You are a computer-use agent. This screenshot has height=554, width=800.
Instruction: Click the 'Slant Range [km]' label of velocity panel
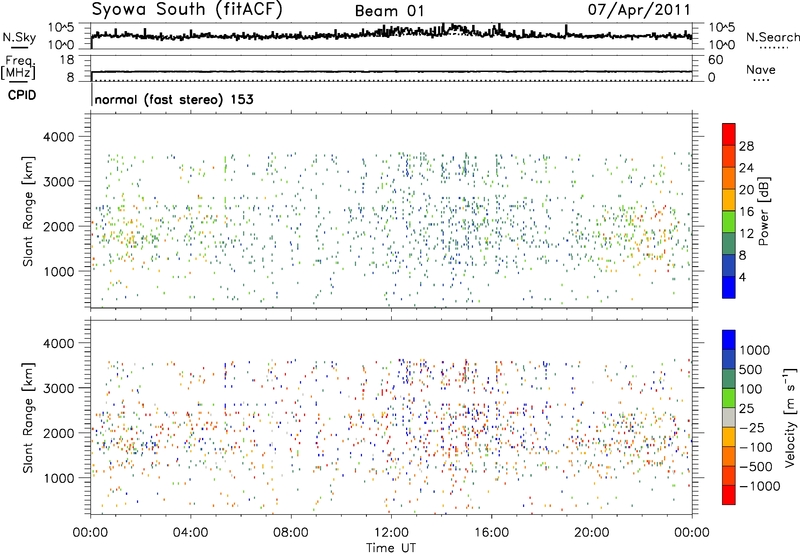point(28,418)
